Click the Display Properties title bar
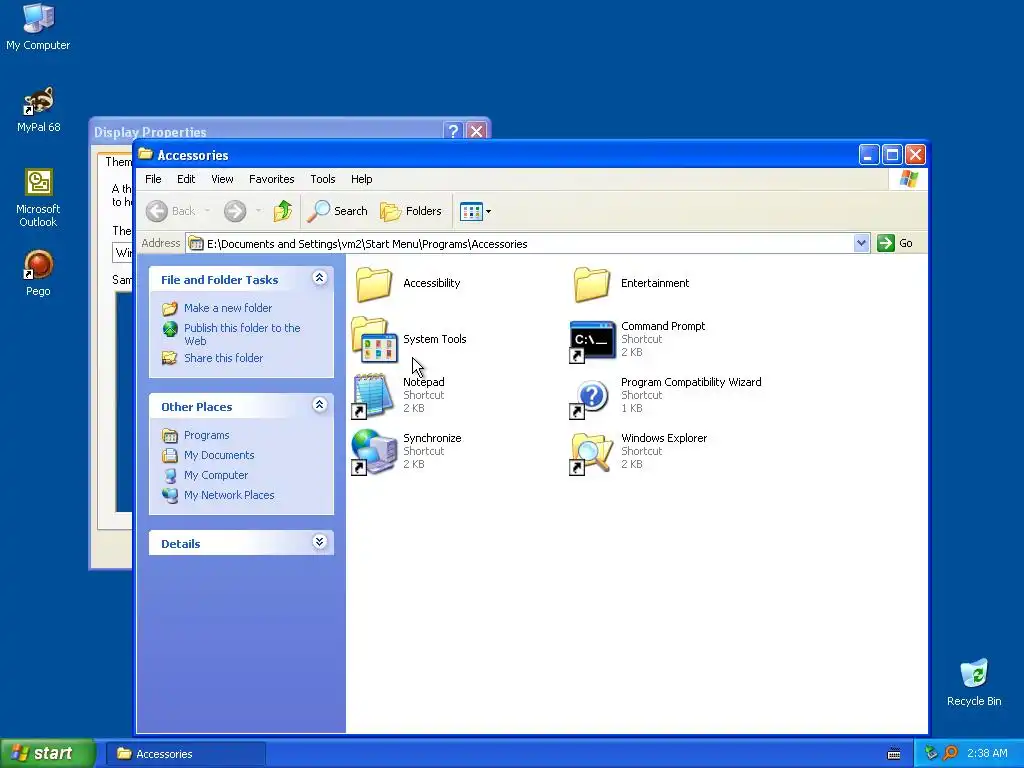This screenshot has width=1024, height=768. click(268, 131)
